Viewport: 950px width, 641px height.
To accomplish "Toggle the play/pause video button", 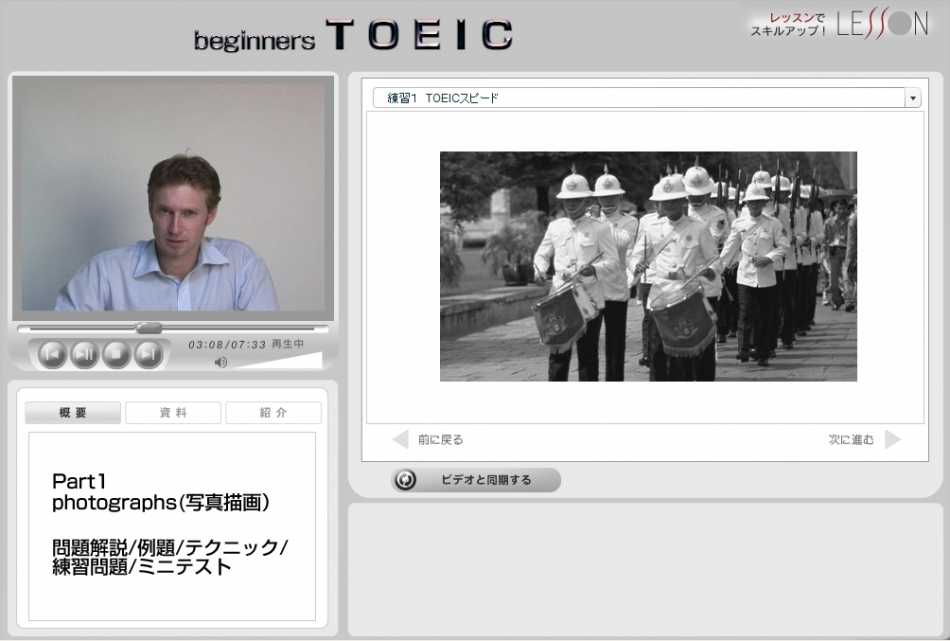I will point(85,354).
